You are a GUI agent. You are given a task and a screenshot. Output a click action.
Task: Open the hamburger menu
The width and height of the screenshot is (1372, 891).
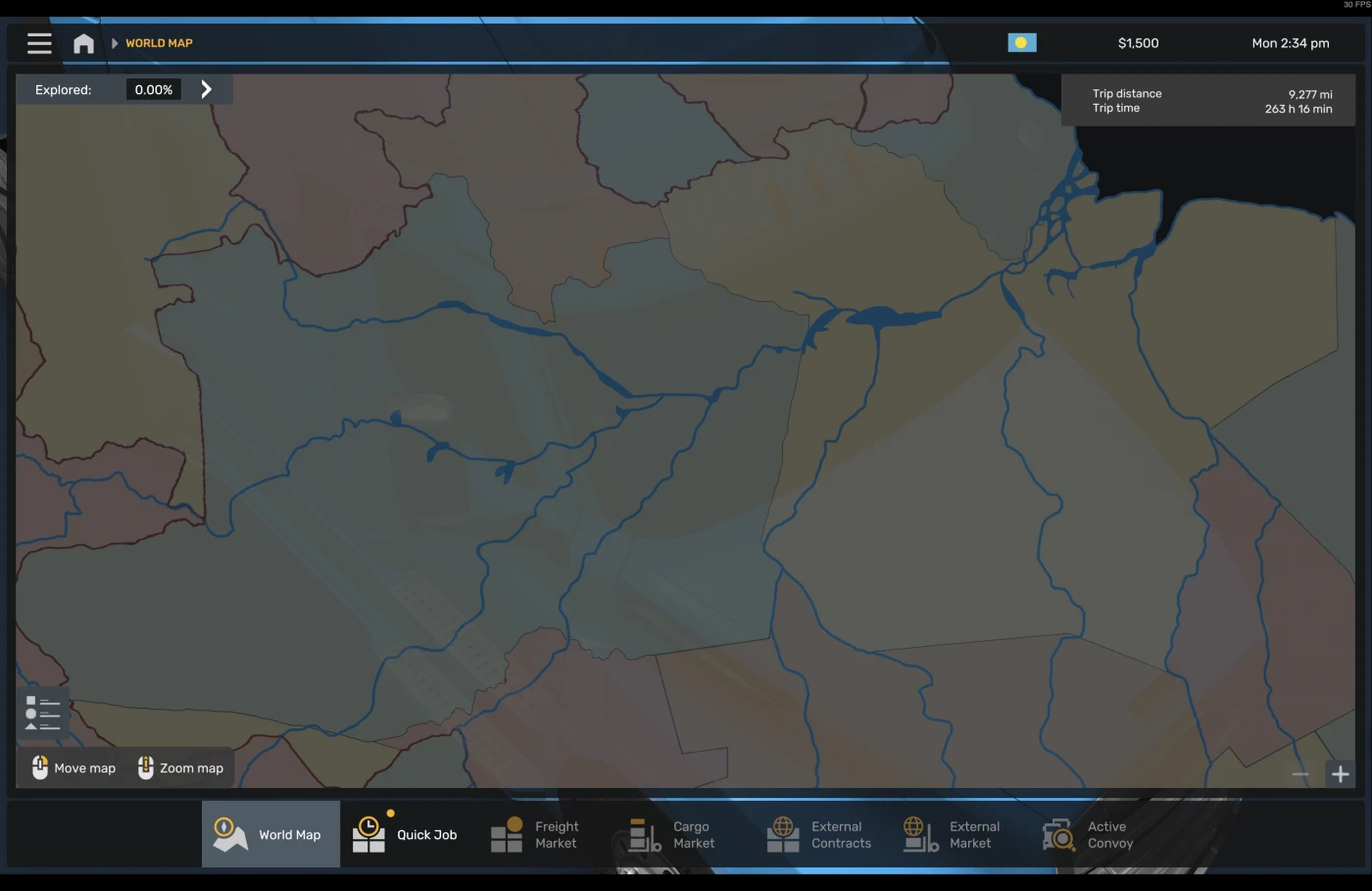click(39, 42)
